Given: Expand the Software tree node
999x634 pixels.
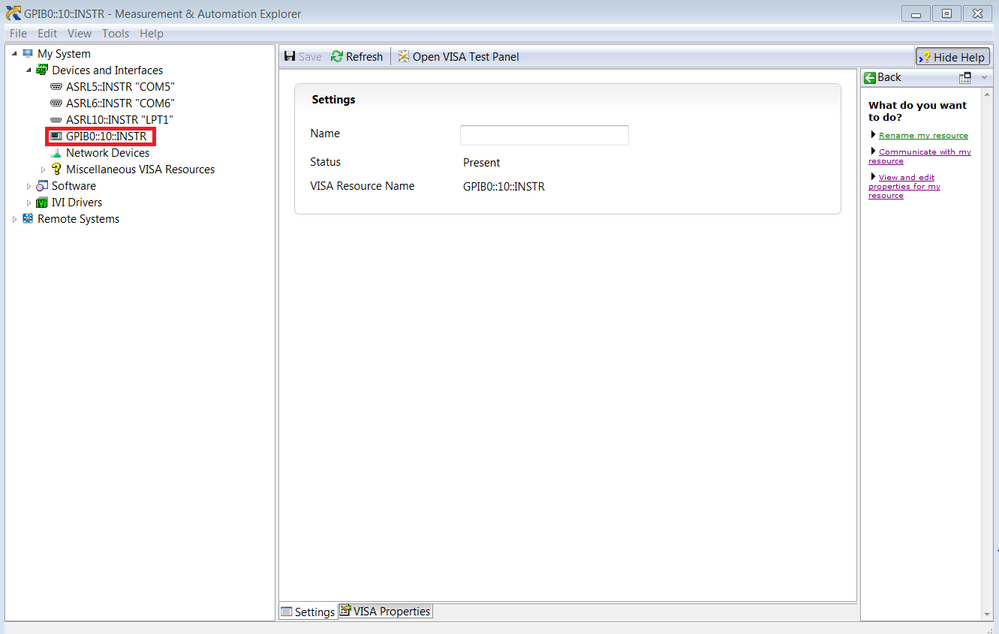Looking at the screenshot, I should [x=29, y=186].
